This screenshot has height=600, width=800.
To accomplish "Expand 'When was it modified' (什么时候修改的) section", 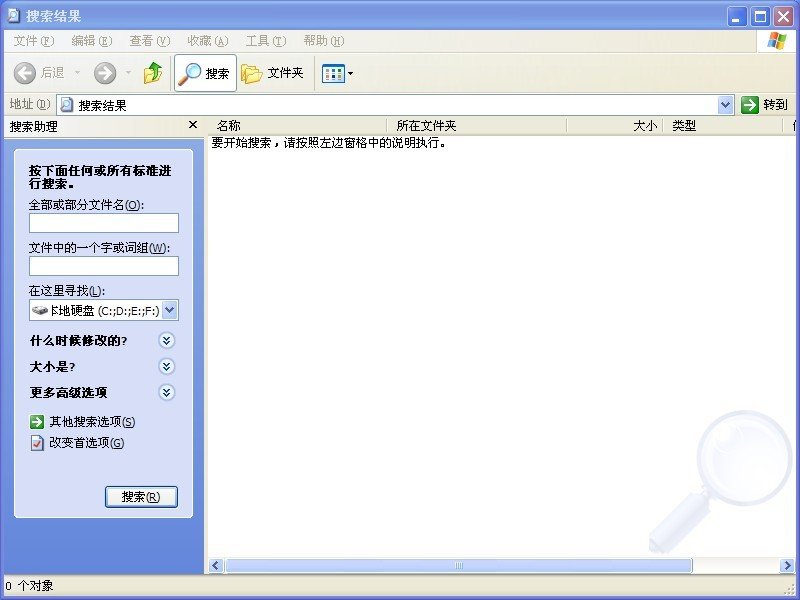I will pyautogui.click(x=167, y=340).
